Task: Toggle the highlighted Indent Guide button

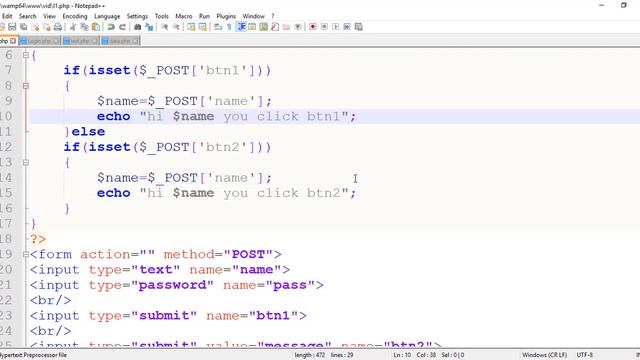Action: coord(241,27)
